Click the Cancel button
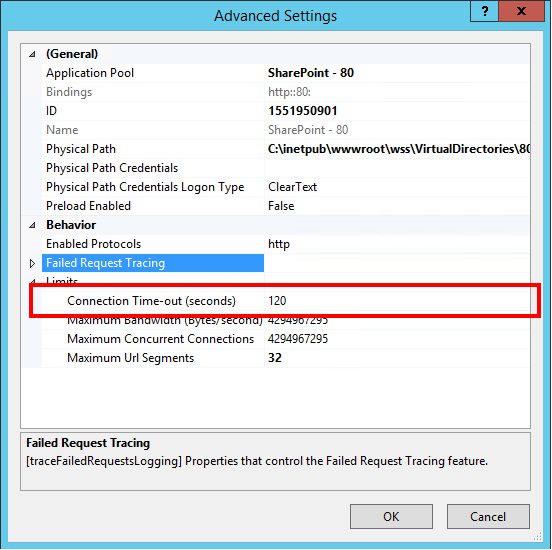 [x=488, y=517]
